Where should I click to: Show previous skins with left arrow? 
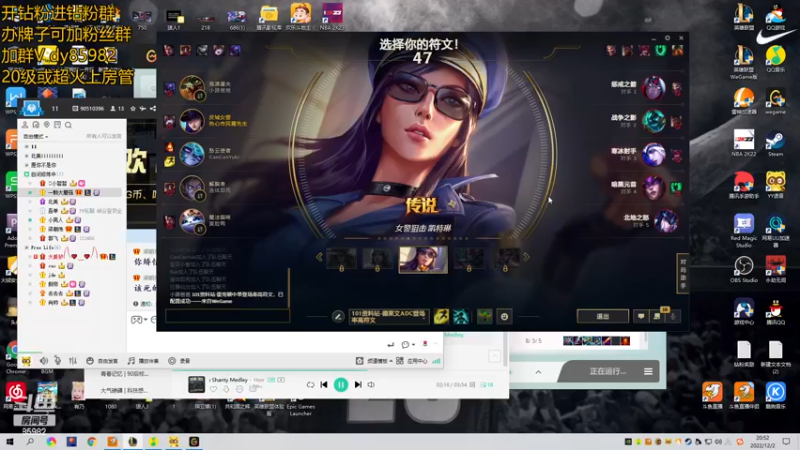coord(319,257)
